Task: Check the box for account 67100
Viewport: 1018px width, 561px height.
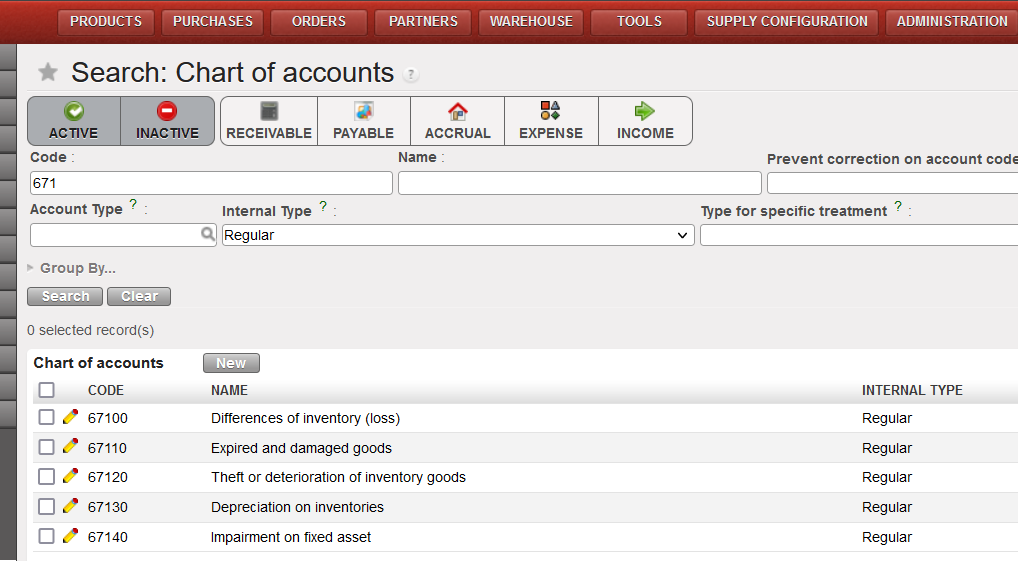Action: pyautogui.click(x=46, y=417)
